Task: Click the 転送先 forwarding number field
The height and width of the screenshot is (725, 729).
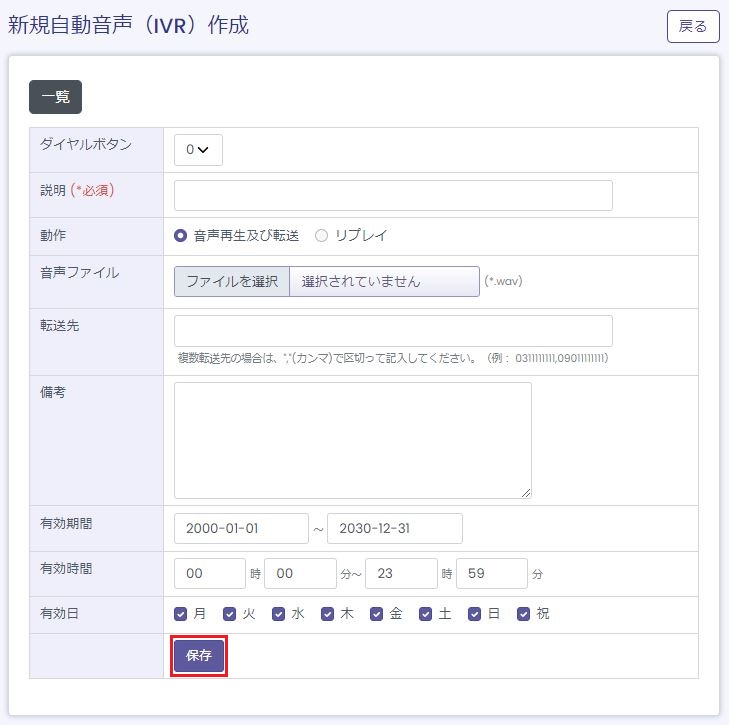Action: coord(393,331)
